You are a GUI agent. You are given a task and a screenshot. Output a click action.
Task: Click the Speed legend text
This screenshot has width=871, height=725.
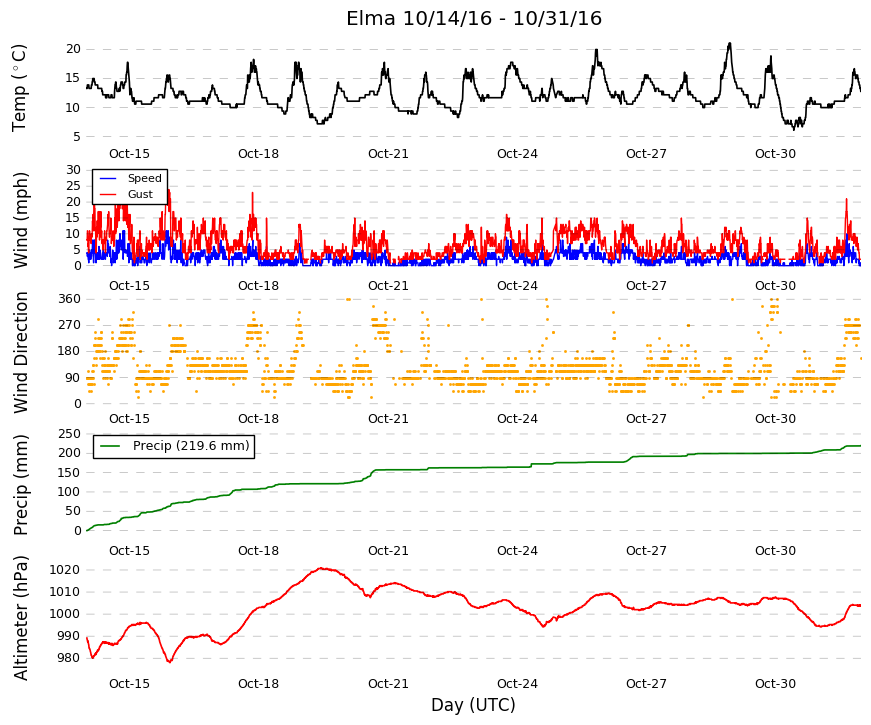144,178
